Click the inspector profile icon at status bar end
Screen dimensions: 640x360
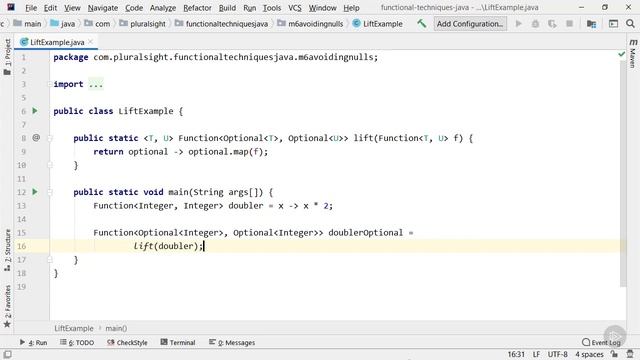630,354
